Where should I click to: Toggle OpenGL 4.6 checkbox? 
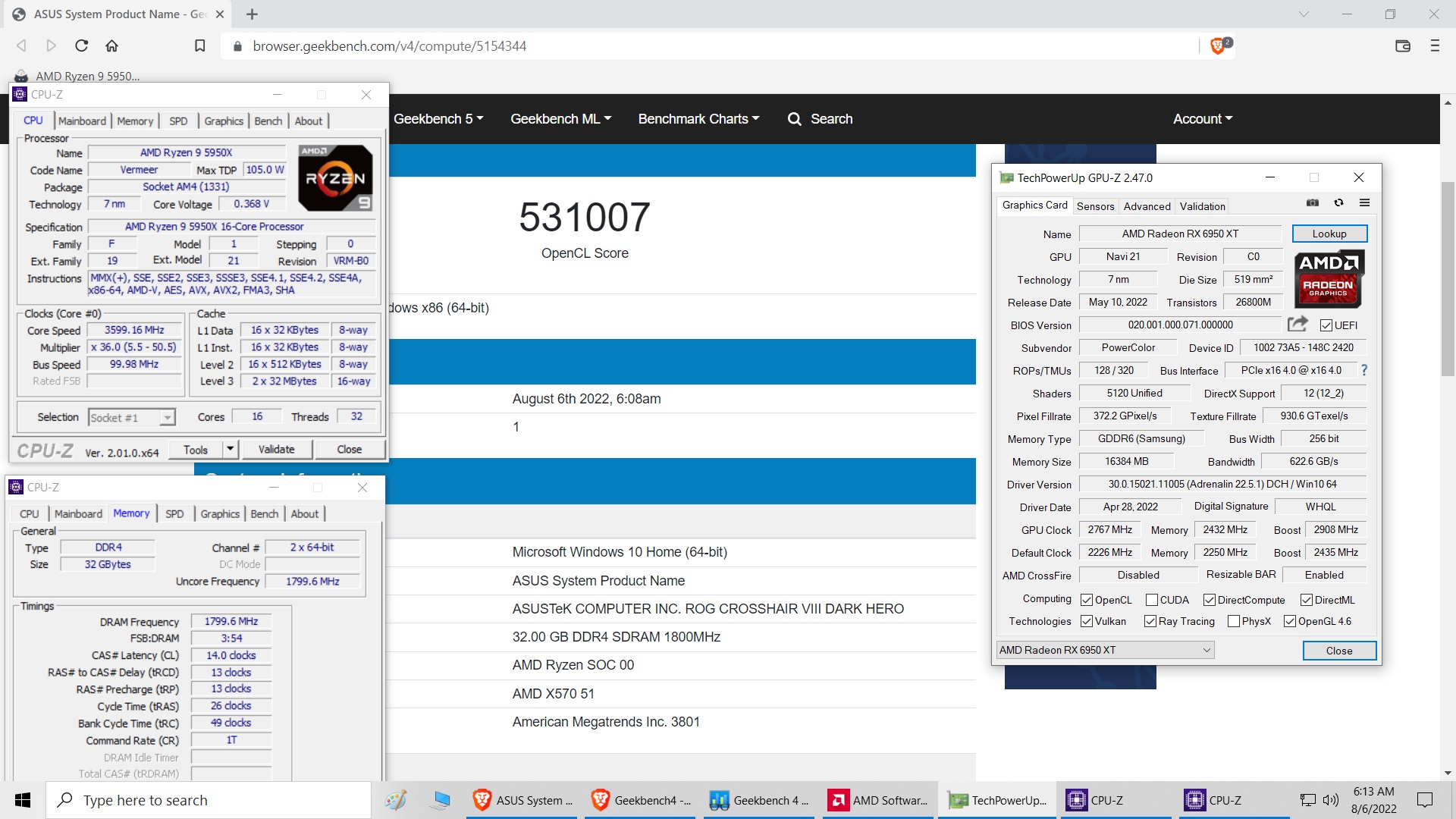coord(1290,621)
